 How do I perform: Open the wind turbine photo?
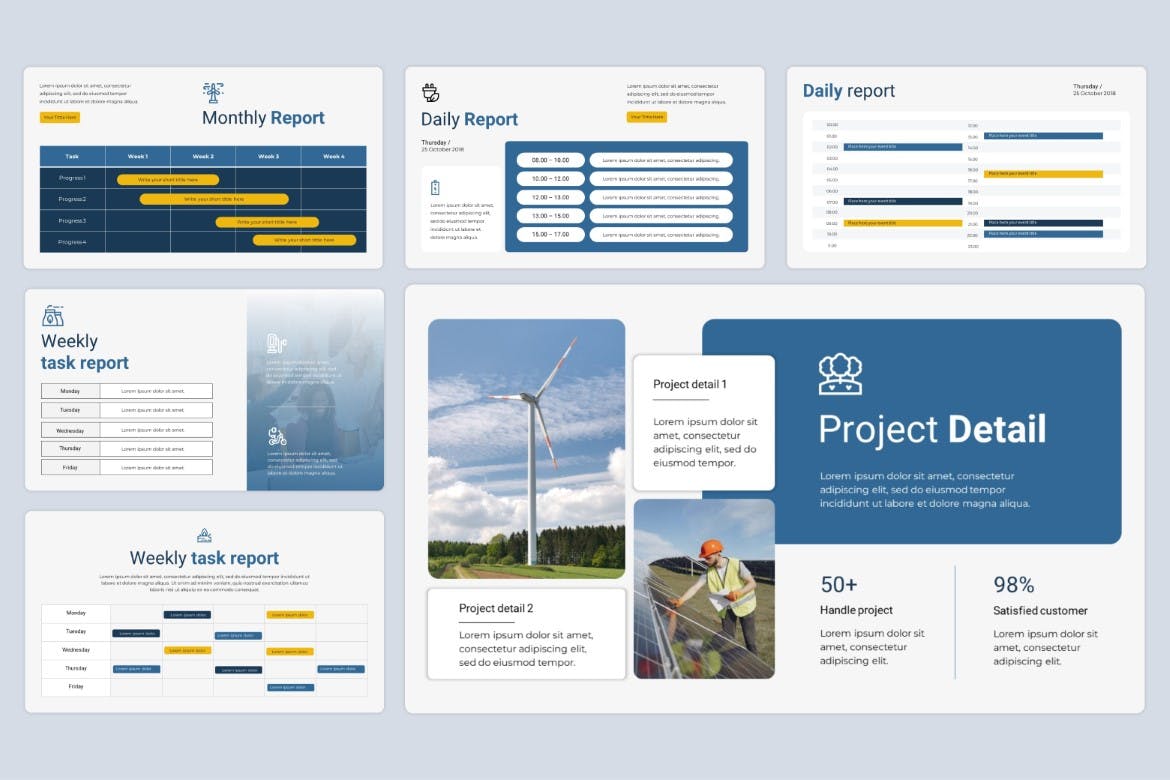click(526, 448)
